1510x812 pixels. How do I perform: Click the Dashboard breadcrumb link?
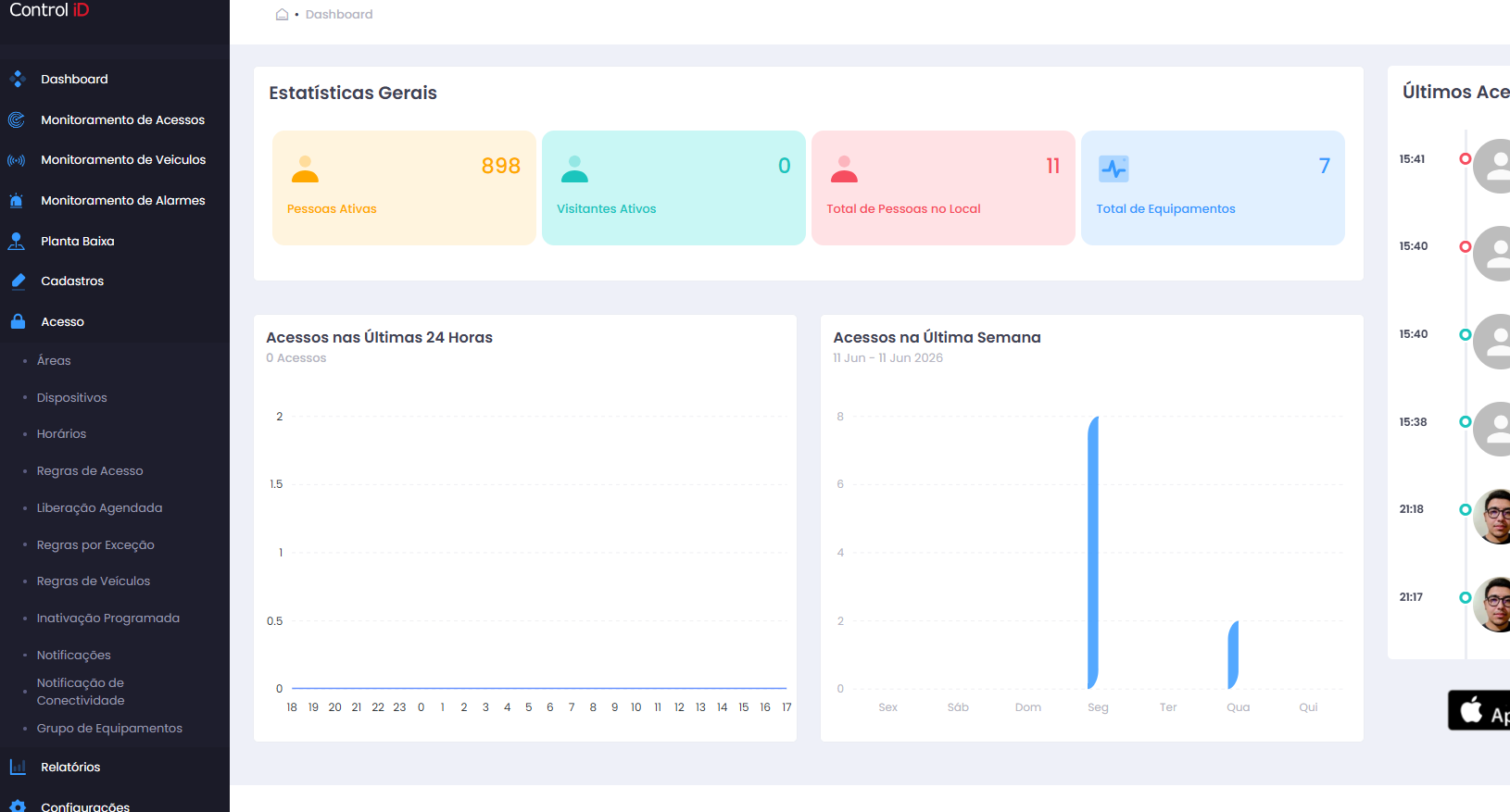[339, 14]
